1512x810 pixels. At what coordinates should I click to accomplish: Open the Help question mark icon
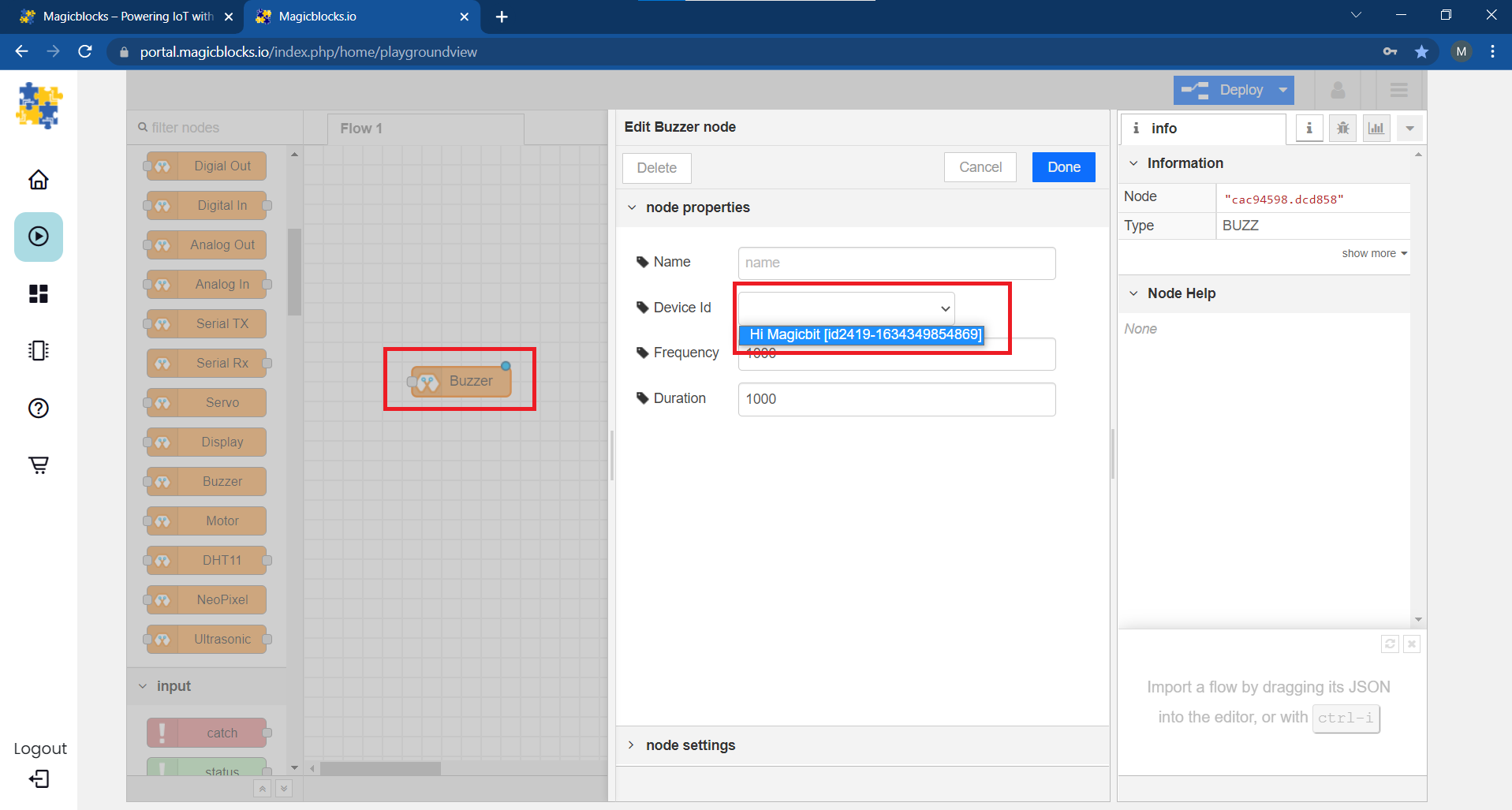[x=38, y=408]
